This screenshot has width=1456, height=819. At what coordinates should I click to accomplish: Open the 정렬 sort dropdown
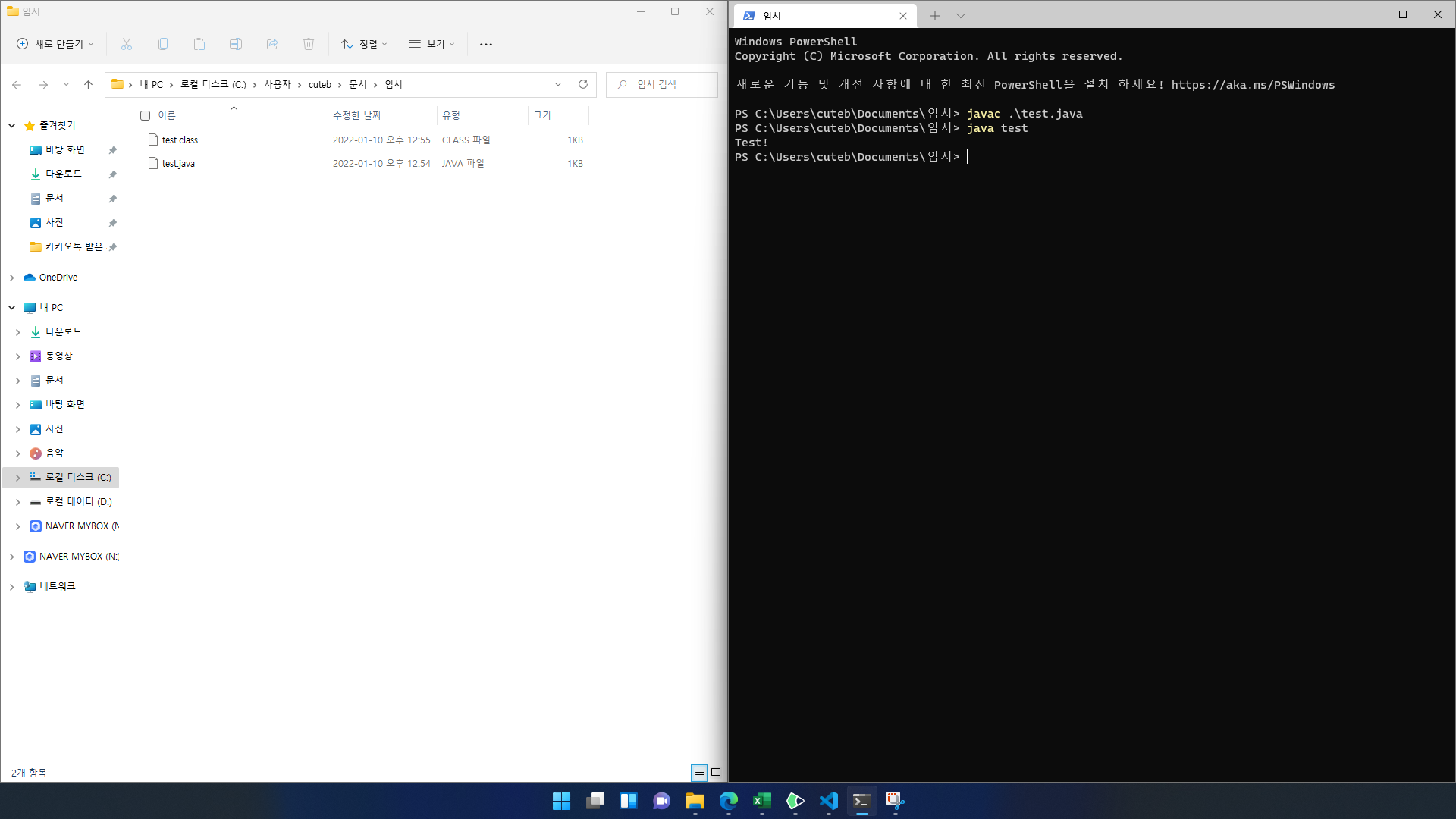click(364, 44)
